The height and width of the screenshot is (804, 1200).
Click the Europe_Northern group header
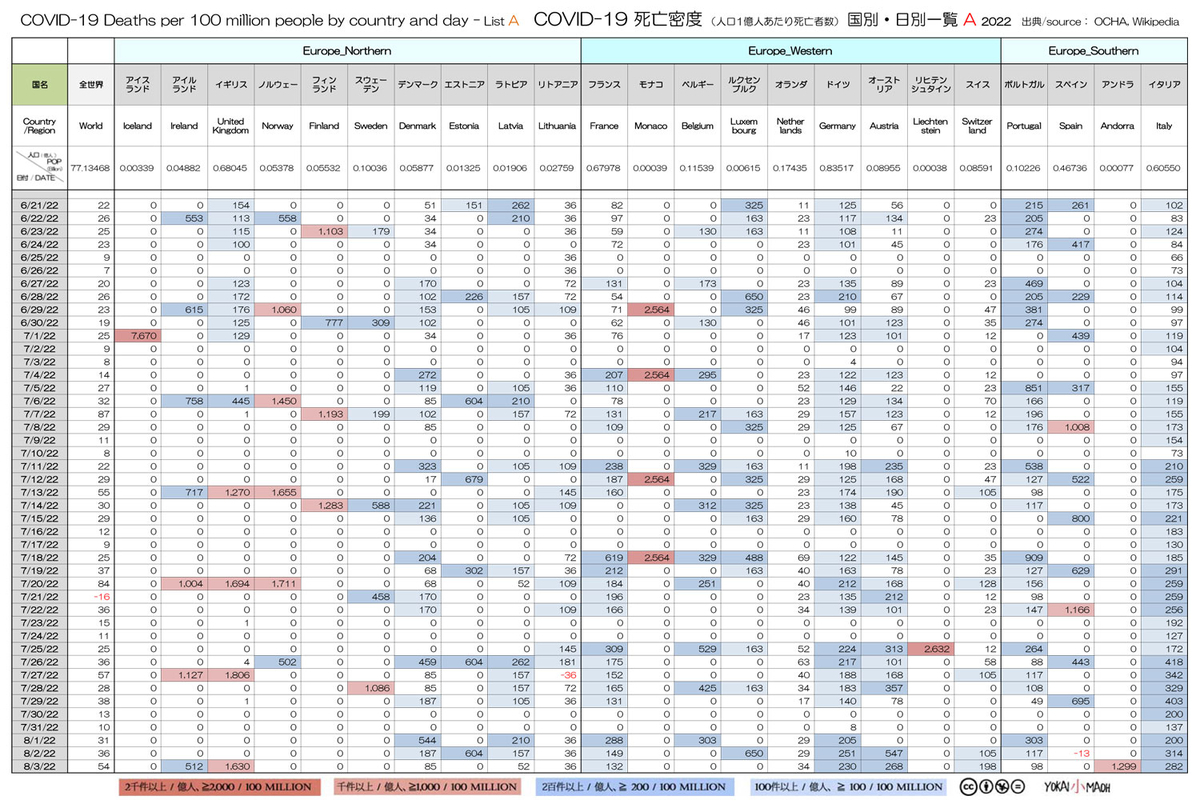[x=347, y=50]
